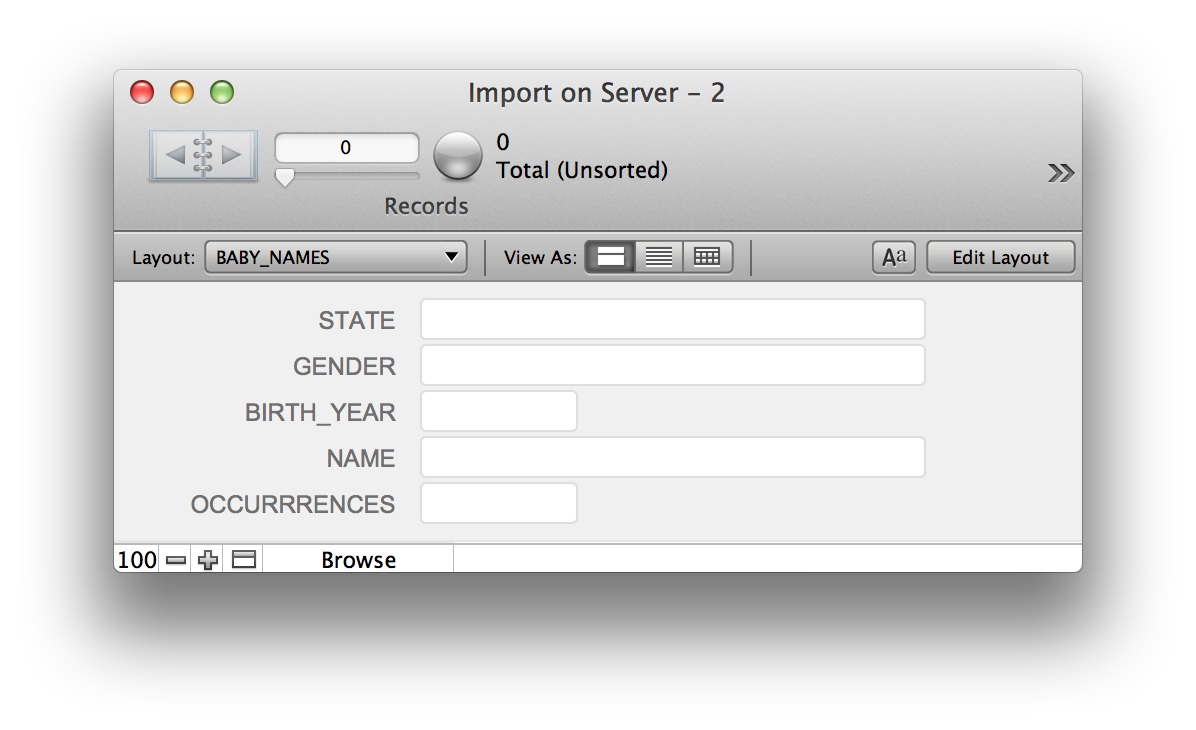Viewport: 1196px width, 730px height.
Task: Open the formatting bar with Aa button
Action: (x=894, y=257)
